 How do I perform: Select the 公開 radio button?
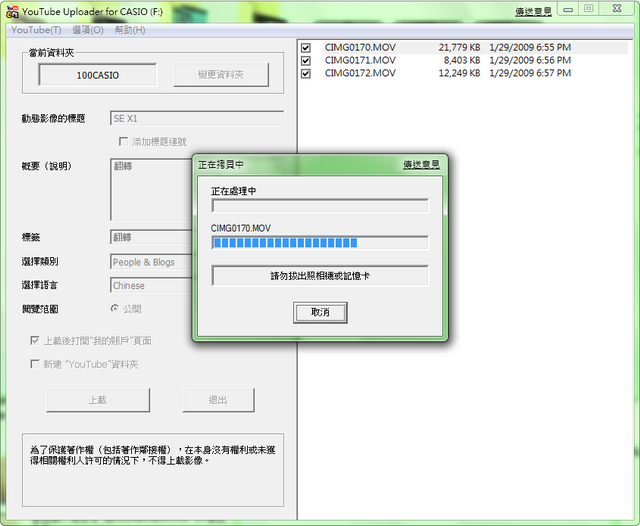(115, 308)
